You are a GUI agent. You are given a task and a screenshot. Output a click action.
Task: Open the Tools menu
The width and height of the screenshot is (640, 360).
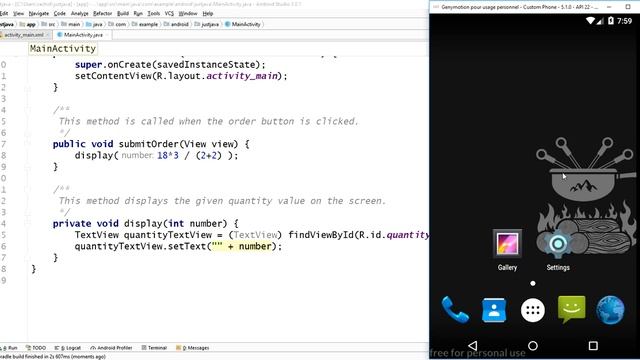153,13
